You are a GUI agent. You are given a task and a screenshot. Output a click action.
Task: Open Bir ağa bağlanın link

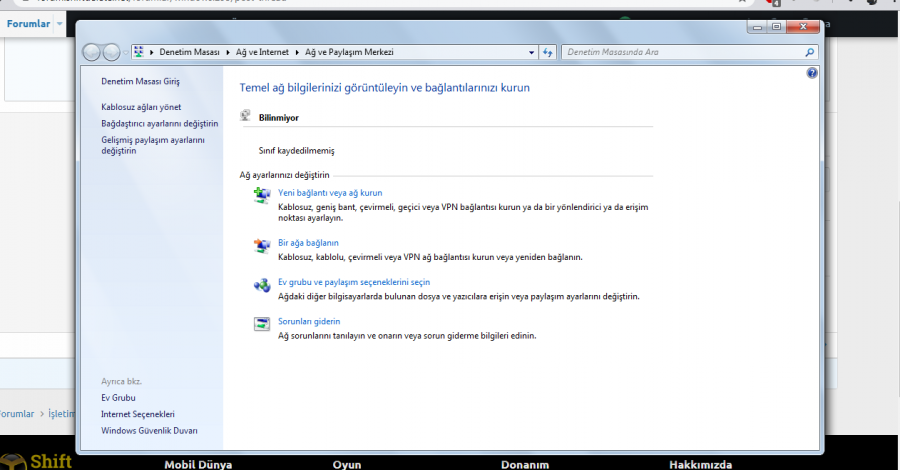pos(308,243)
